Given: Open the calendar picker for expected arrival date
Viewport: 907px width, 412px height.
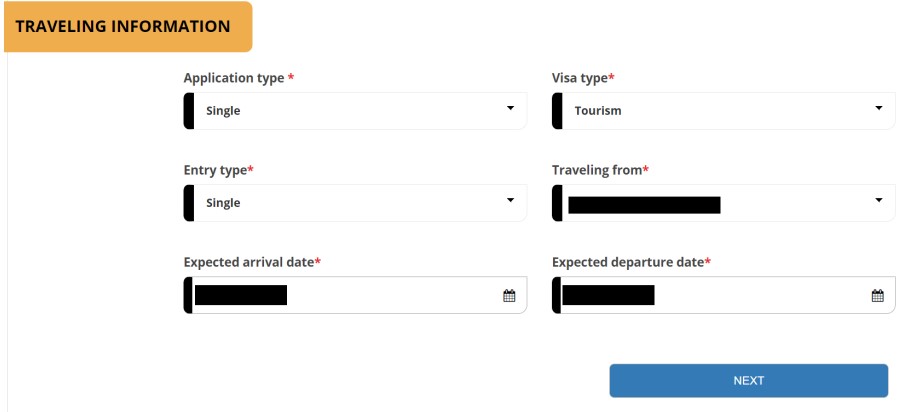Looking at the screenshot, I should tap(509, 296).
